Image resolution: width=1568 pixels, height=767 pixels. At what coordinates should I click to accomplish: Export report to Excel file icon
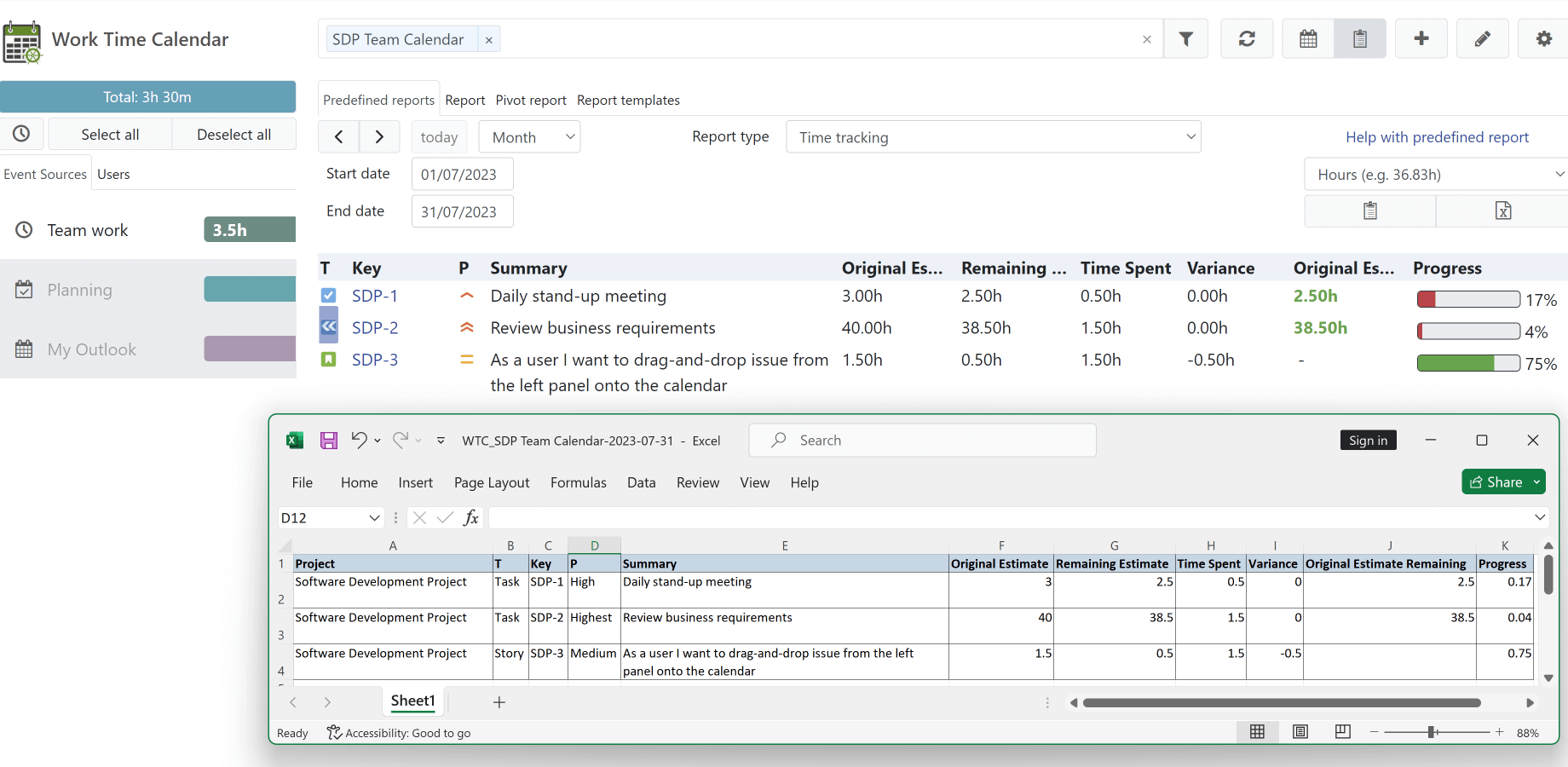[x=1502, y=211]
